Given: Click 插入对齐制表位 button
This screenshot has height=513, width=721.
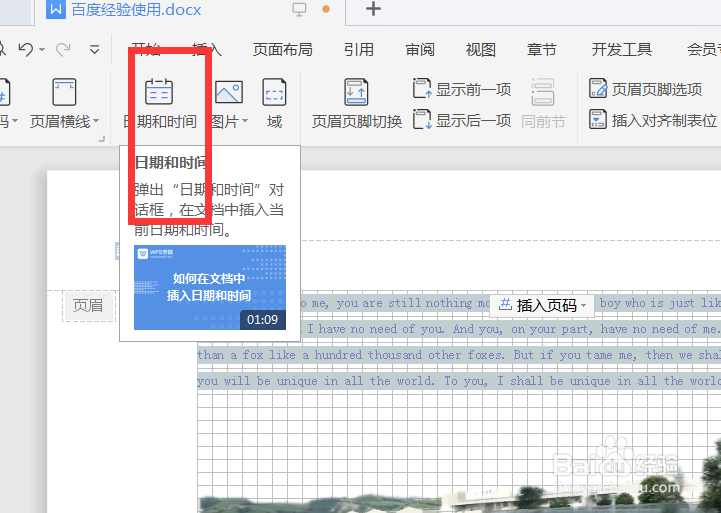Looking at the screenshot, I should (653, 120).
